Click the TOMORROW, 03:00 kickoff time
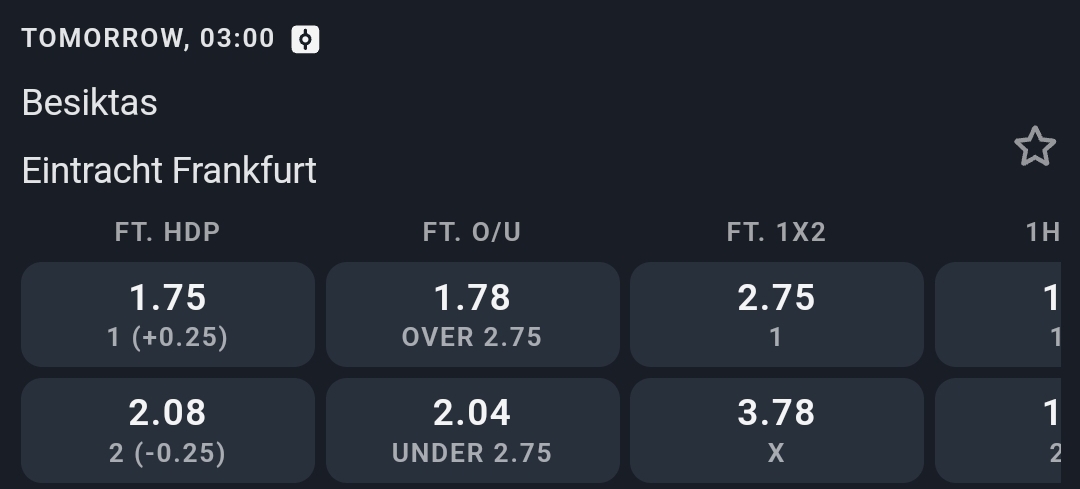 tap(148, 39)
